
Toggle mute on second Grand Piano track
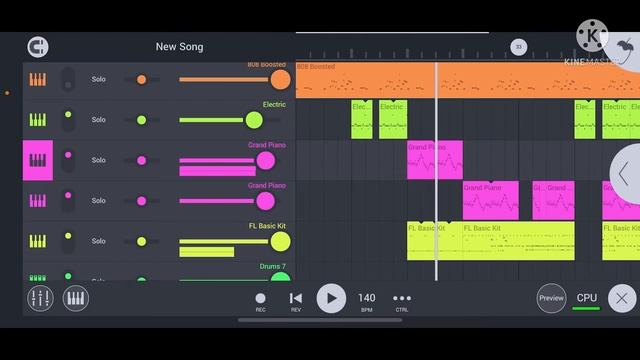pos(68,201)
